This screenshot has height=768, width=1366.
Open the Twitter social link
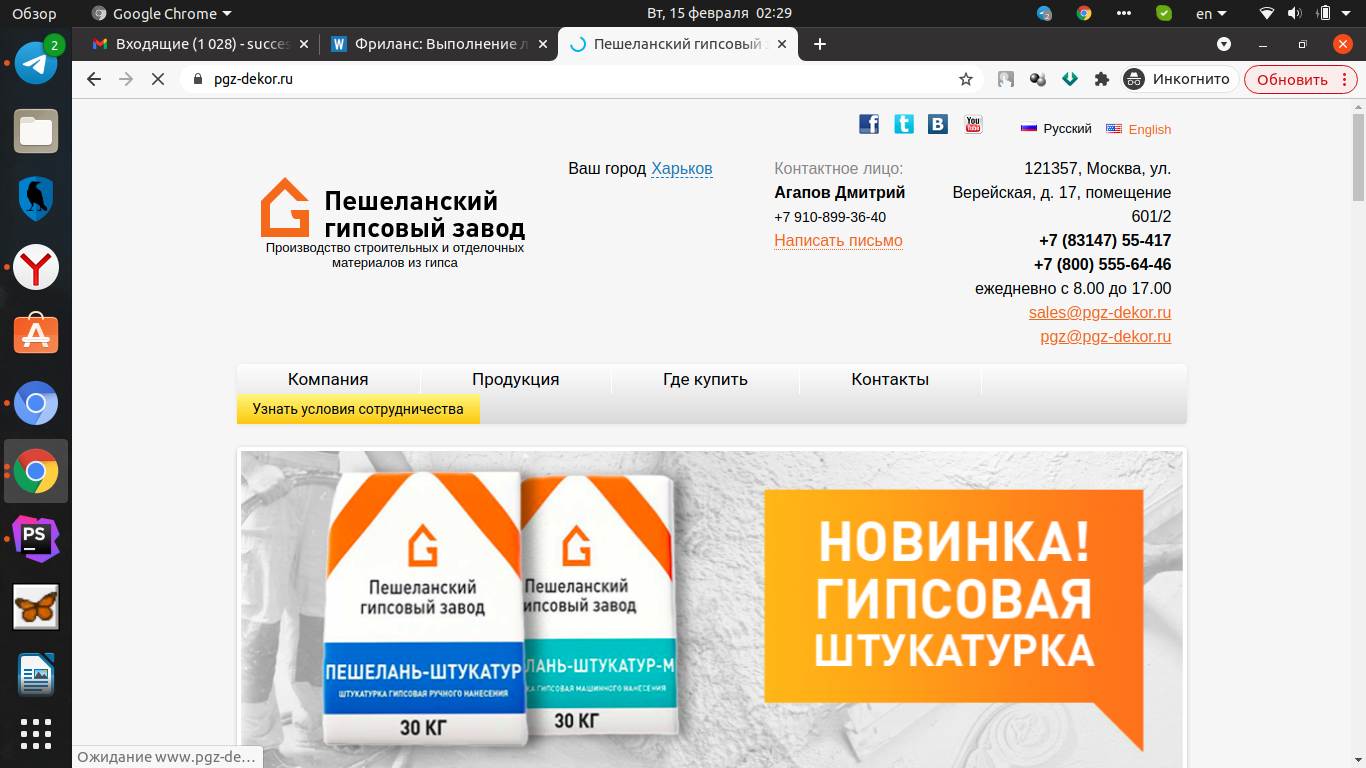(904, 124)
